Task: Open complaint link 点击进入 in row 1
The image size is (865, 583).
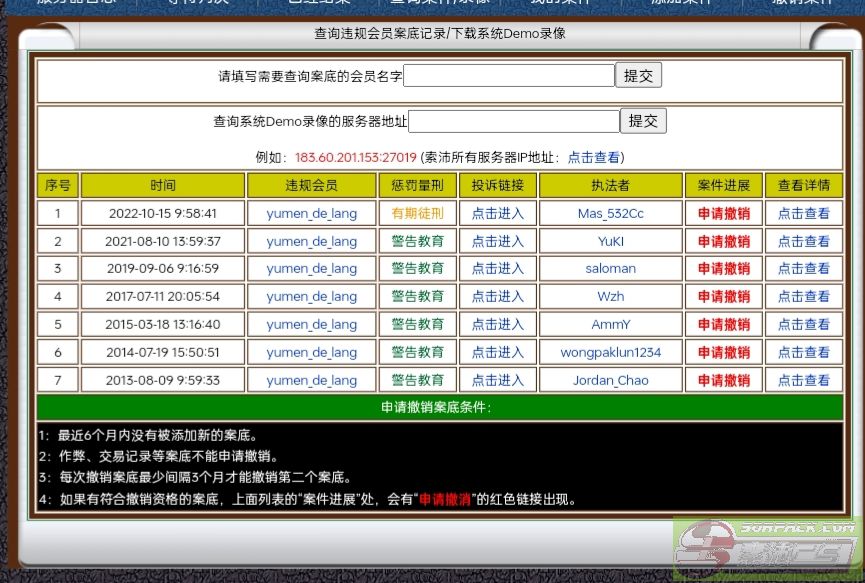Action: tap(497, 213)
